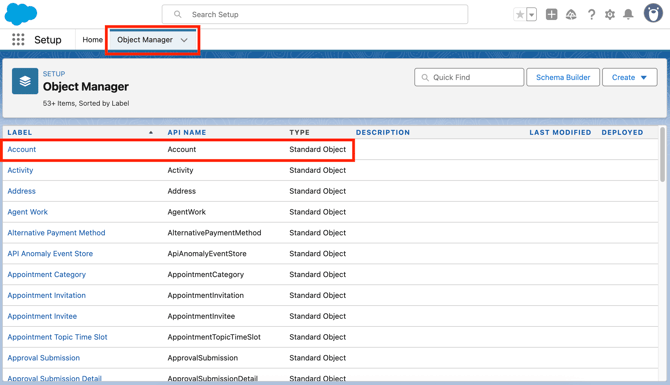Click the 'AgentWork' API name cell
Image resolution: width=670 pixels, height=385 pixels.
186,212
